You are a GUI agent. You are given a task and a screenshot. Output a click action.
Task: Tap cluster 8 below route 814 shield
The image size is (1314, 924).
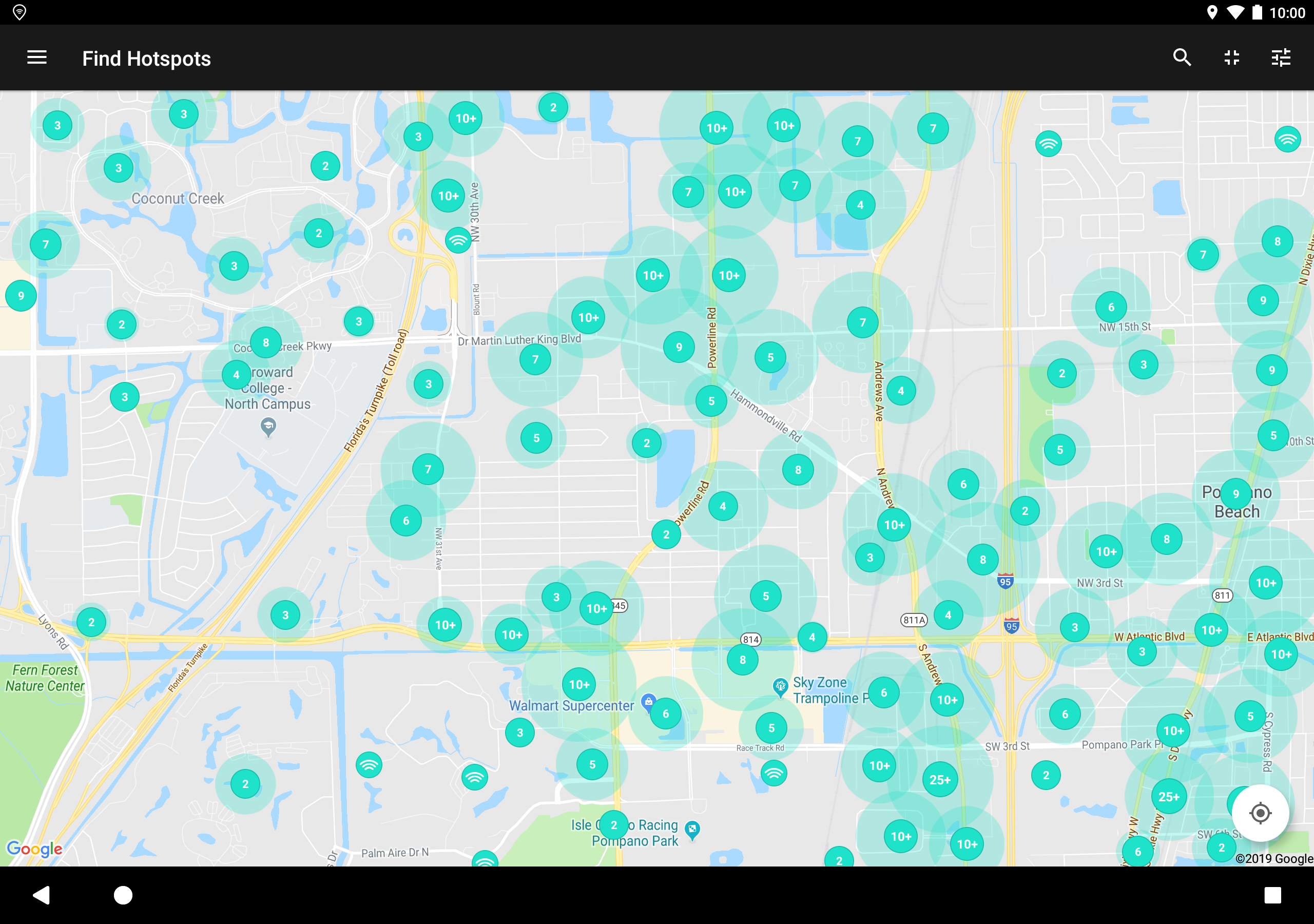point(742,660)
